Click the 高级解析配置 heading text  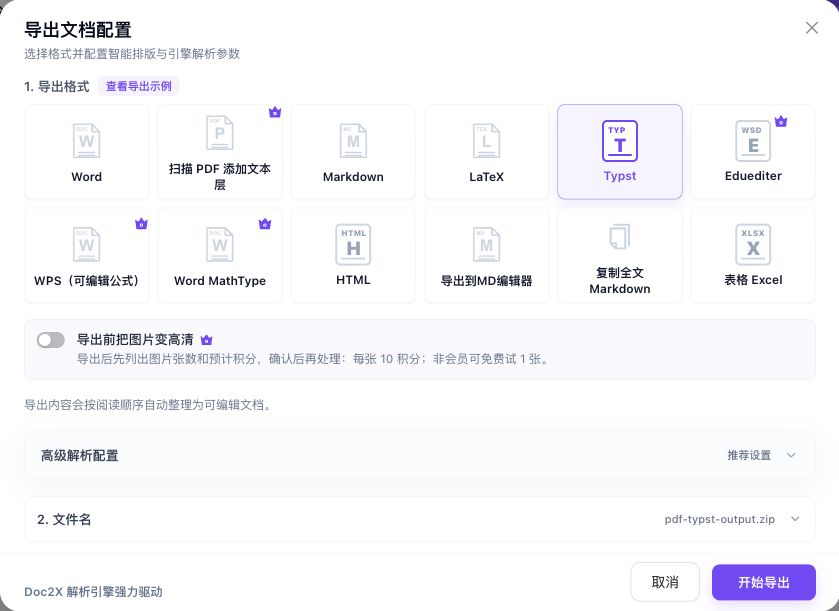(80, 455)
